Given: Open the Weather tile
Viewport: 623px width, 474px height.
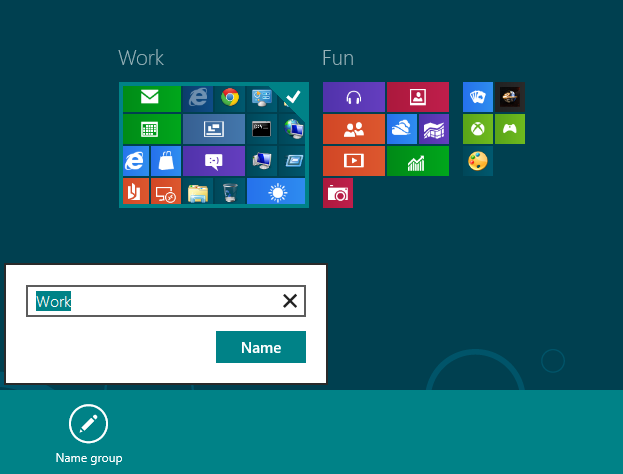Looking at the screenshot, I should (x=276, y=192).
